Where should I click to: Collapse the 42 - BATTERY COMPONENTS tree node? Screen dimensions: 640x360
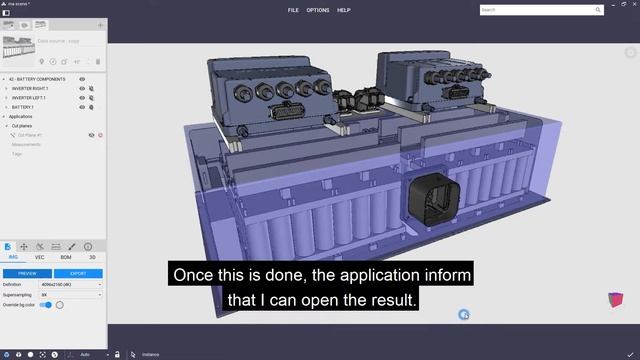point(4,79)
